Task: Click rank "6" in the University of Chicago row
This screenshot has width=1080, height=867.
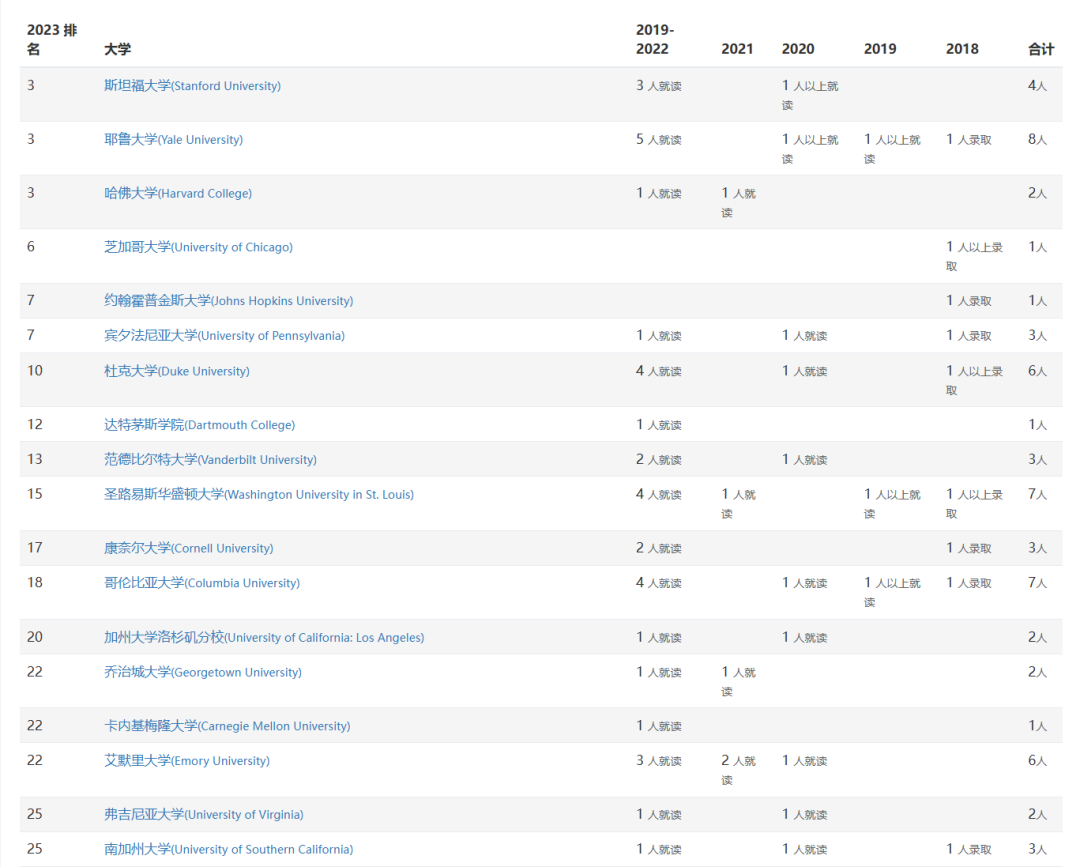Action: [x=31, y=247]
